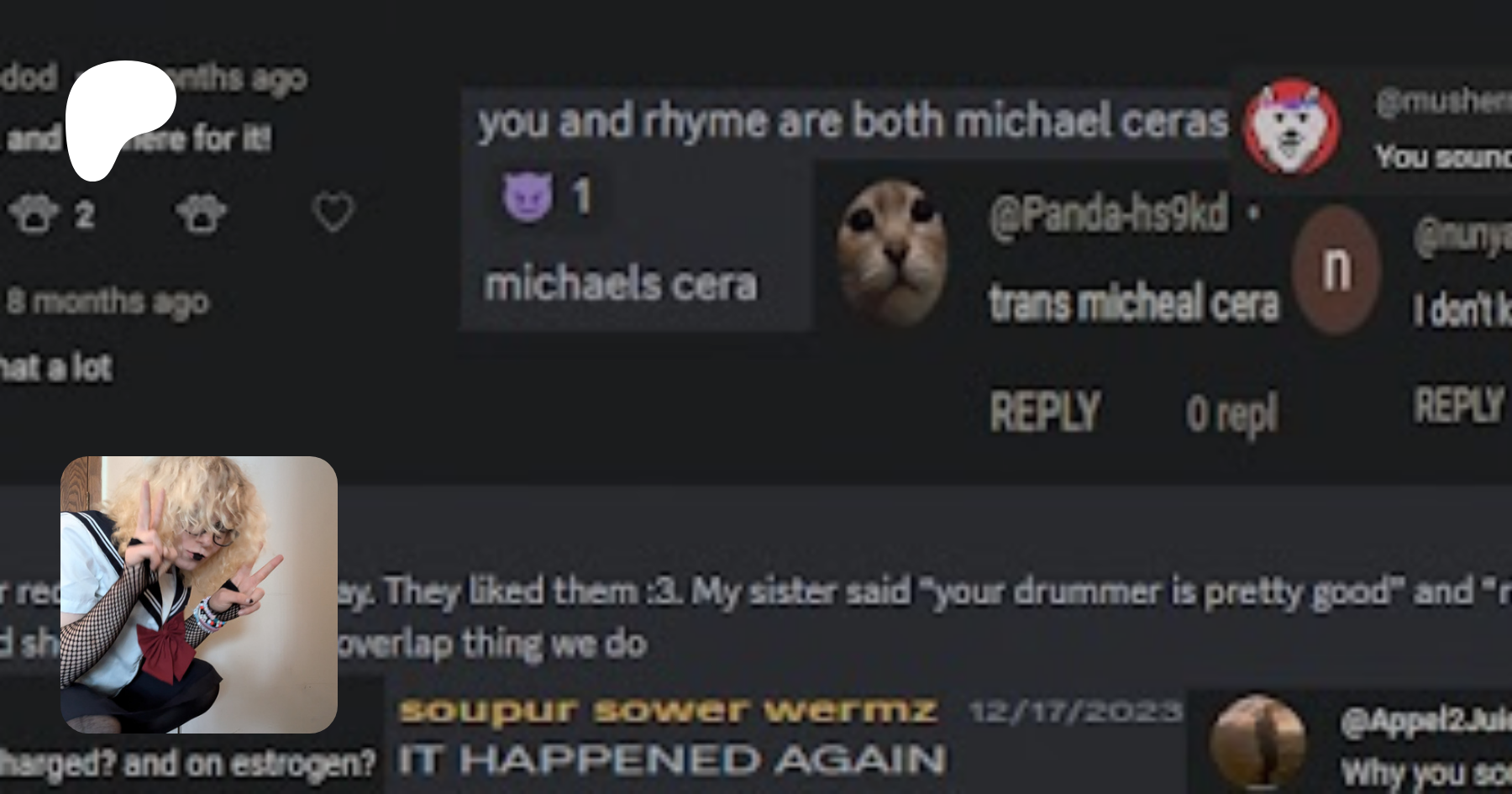Open the white dog red-circle avatar
This screenshot has height=794, width=1512.
pos(1291,126)
